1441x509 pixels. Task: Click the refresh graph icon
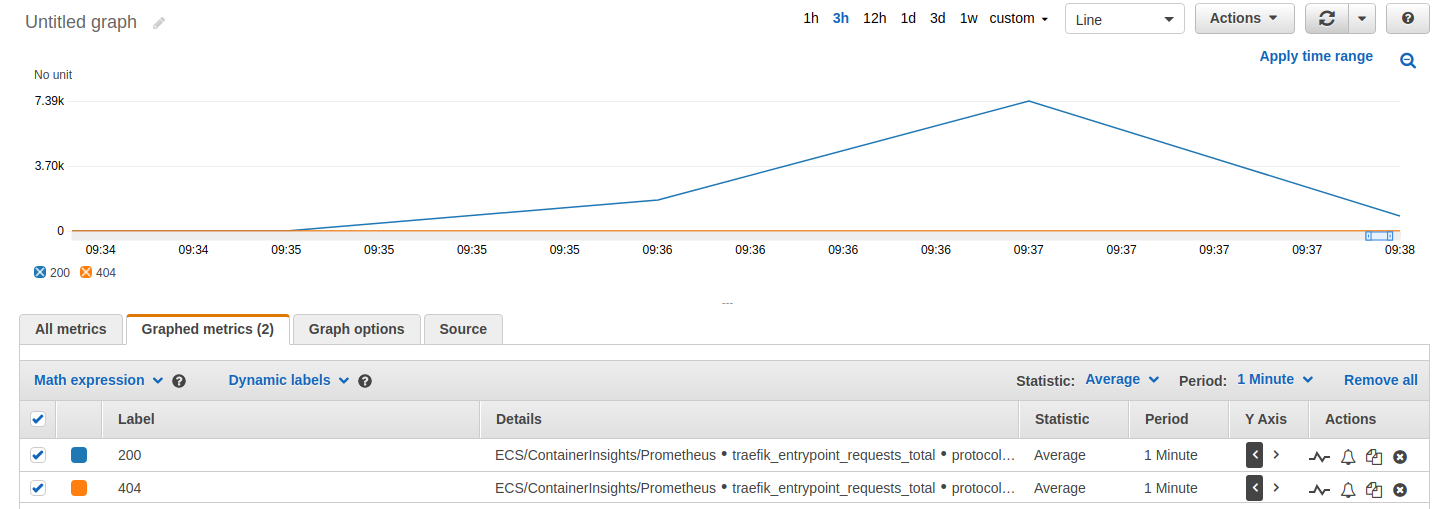point(1326,19)
